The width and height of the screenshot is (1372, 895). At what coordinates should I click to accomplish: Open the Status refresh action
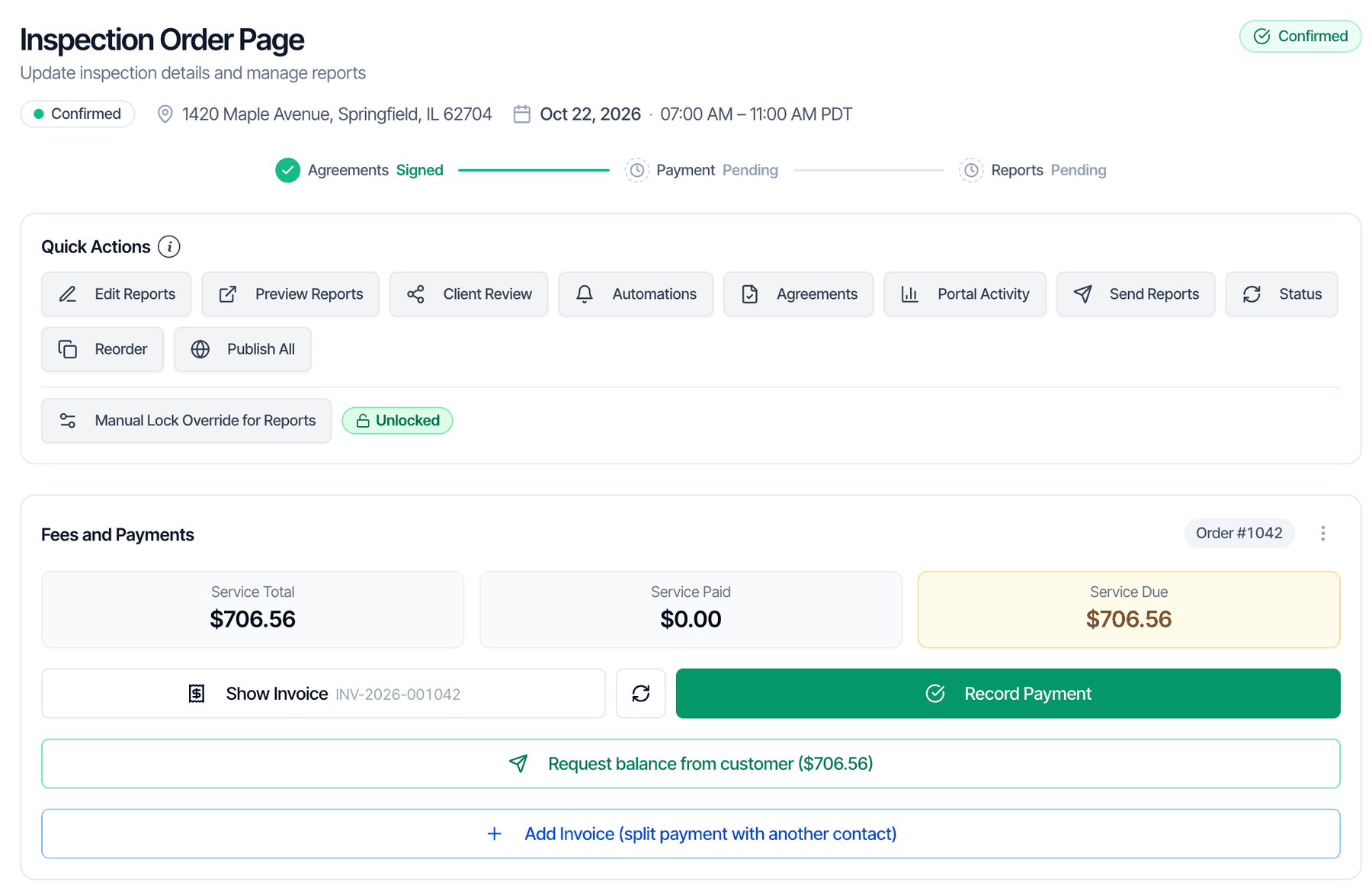1282,294
